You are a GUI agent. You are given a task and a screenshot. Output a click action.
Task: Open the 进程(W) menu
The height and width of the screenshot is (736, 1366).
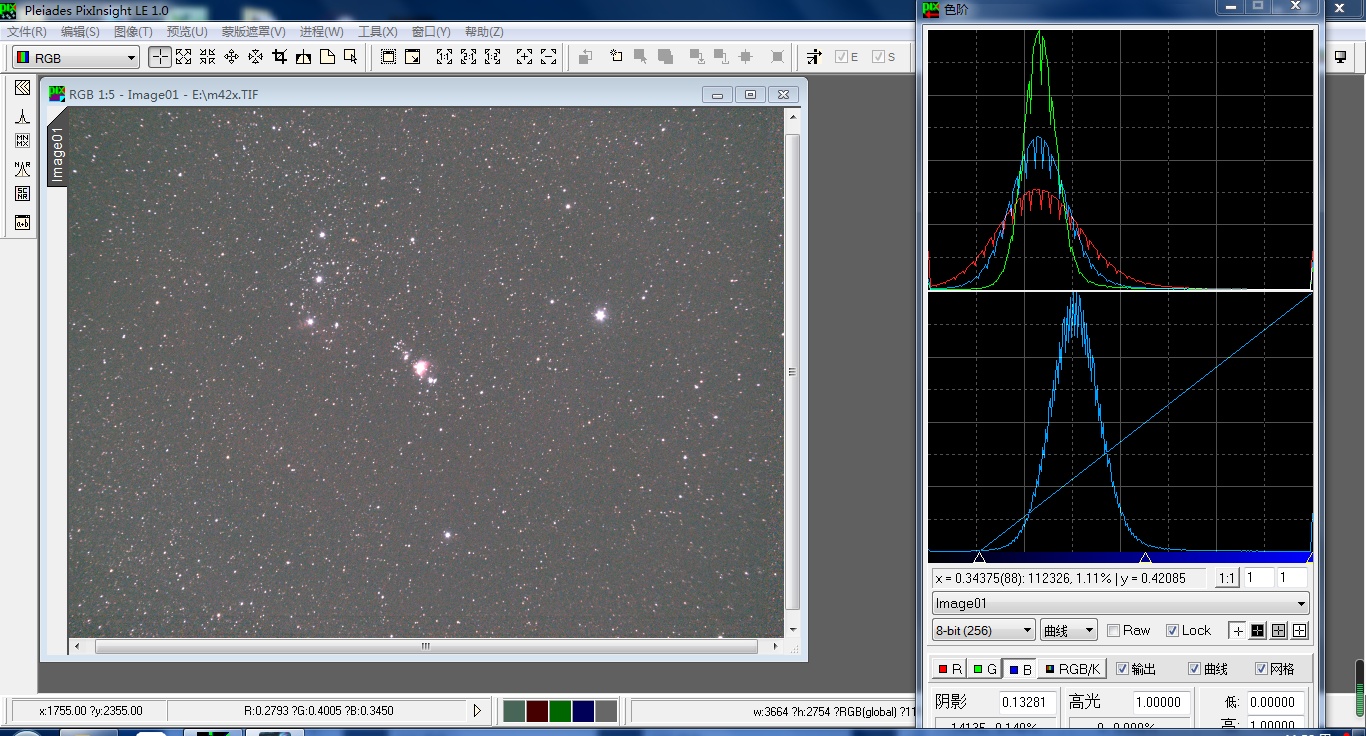tap(322, 32)
